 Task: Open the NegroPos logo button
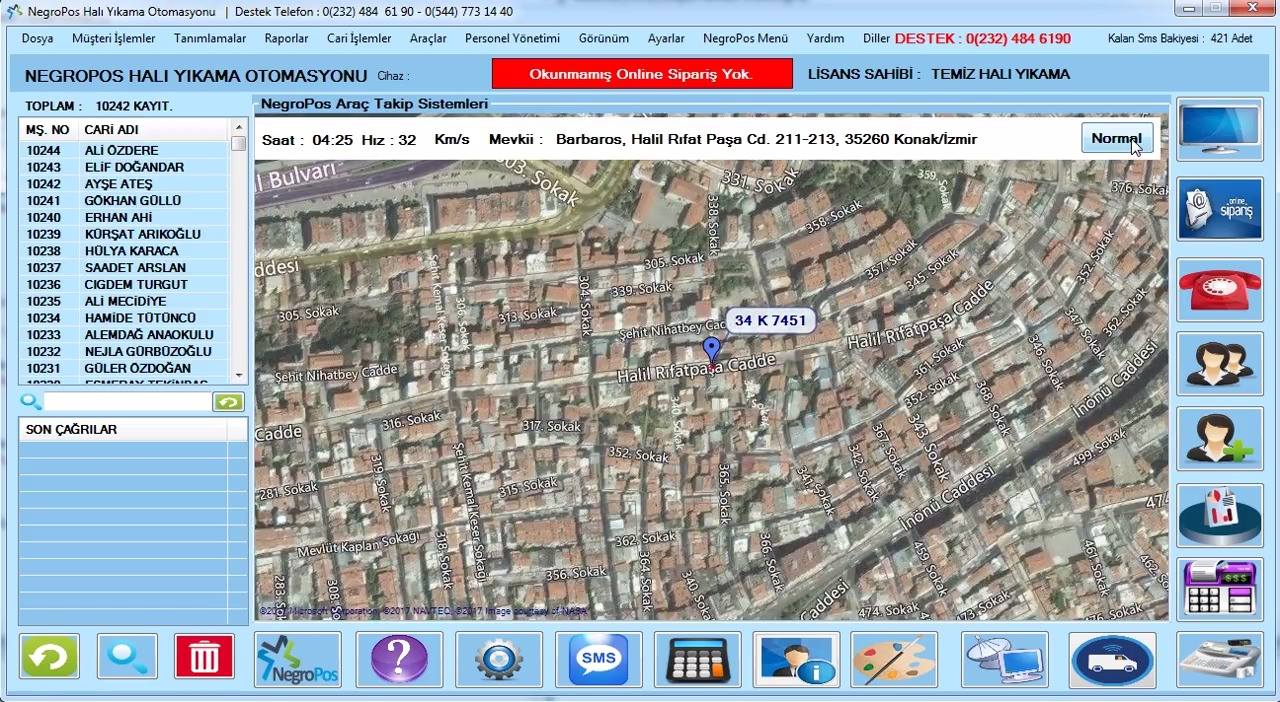click(298, 659)
